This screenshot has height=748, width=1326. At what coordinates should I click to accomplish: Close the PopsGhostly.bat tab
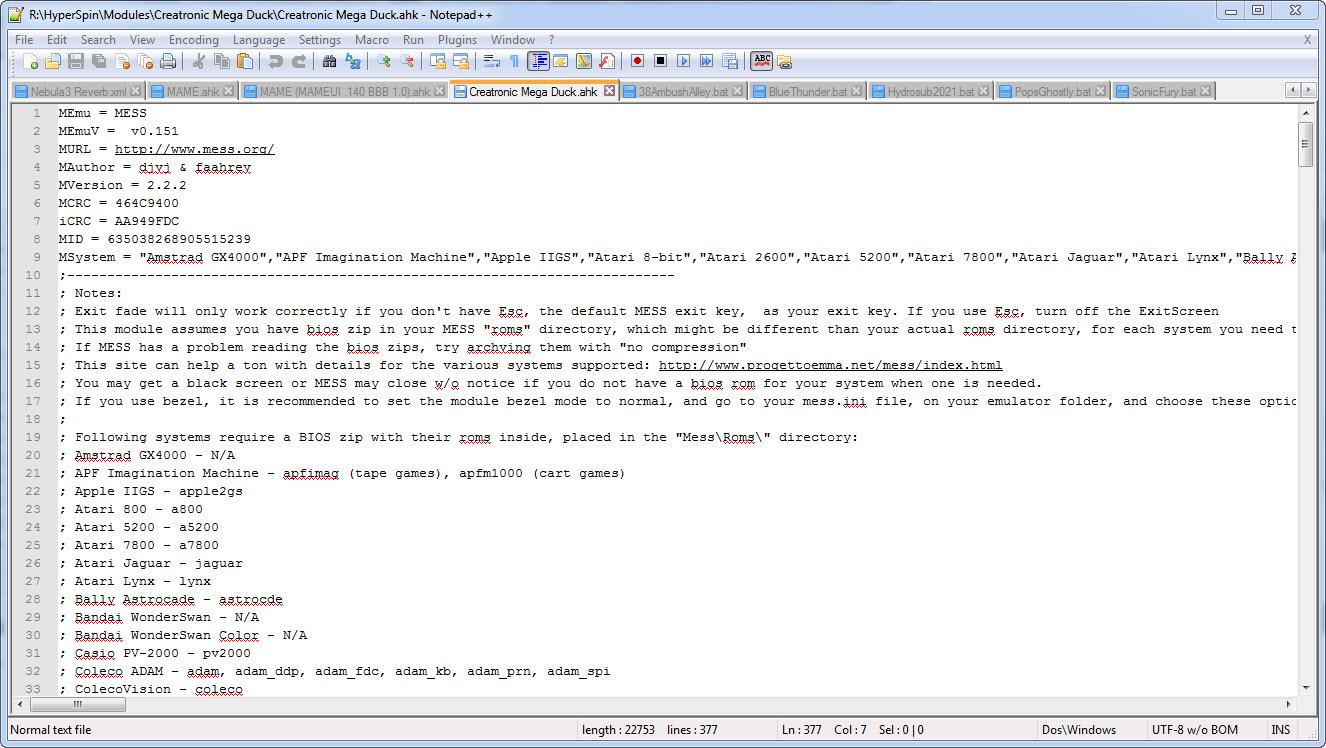1100,91
